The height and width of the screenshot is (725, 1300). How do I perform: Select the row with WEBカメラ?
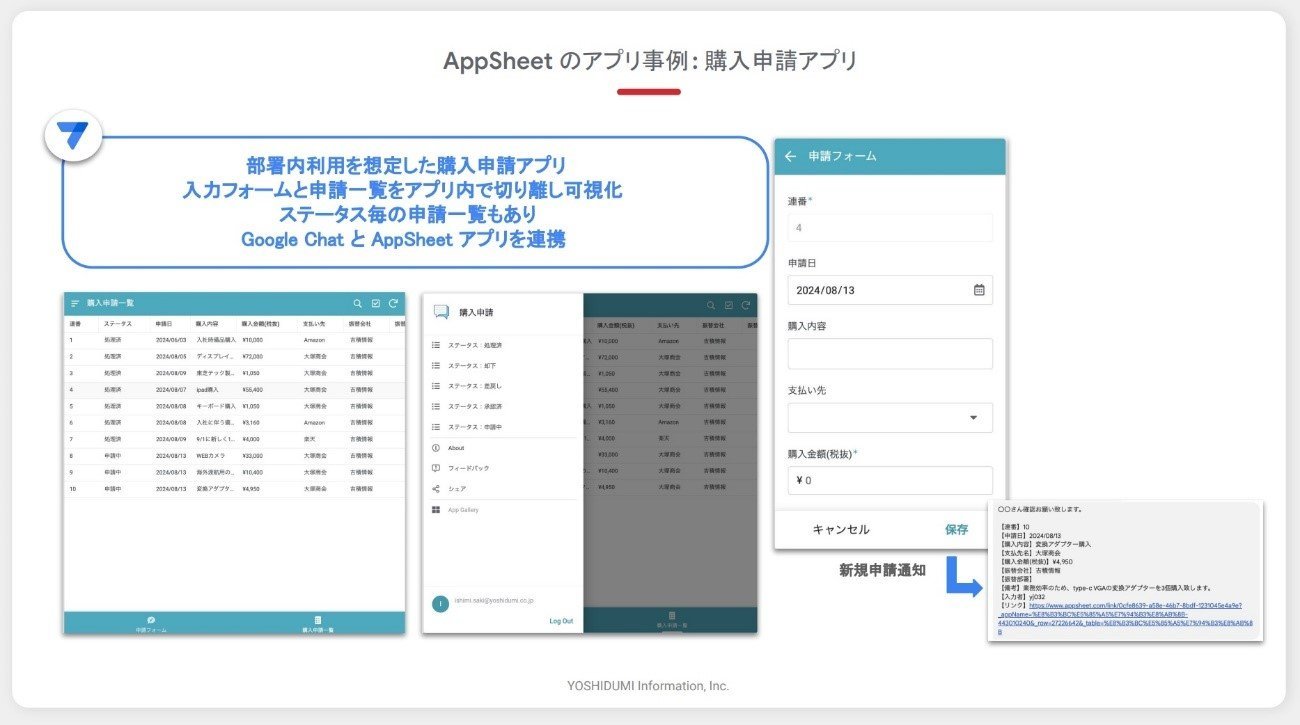click(x=234, y=455)
